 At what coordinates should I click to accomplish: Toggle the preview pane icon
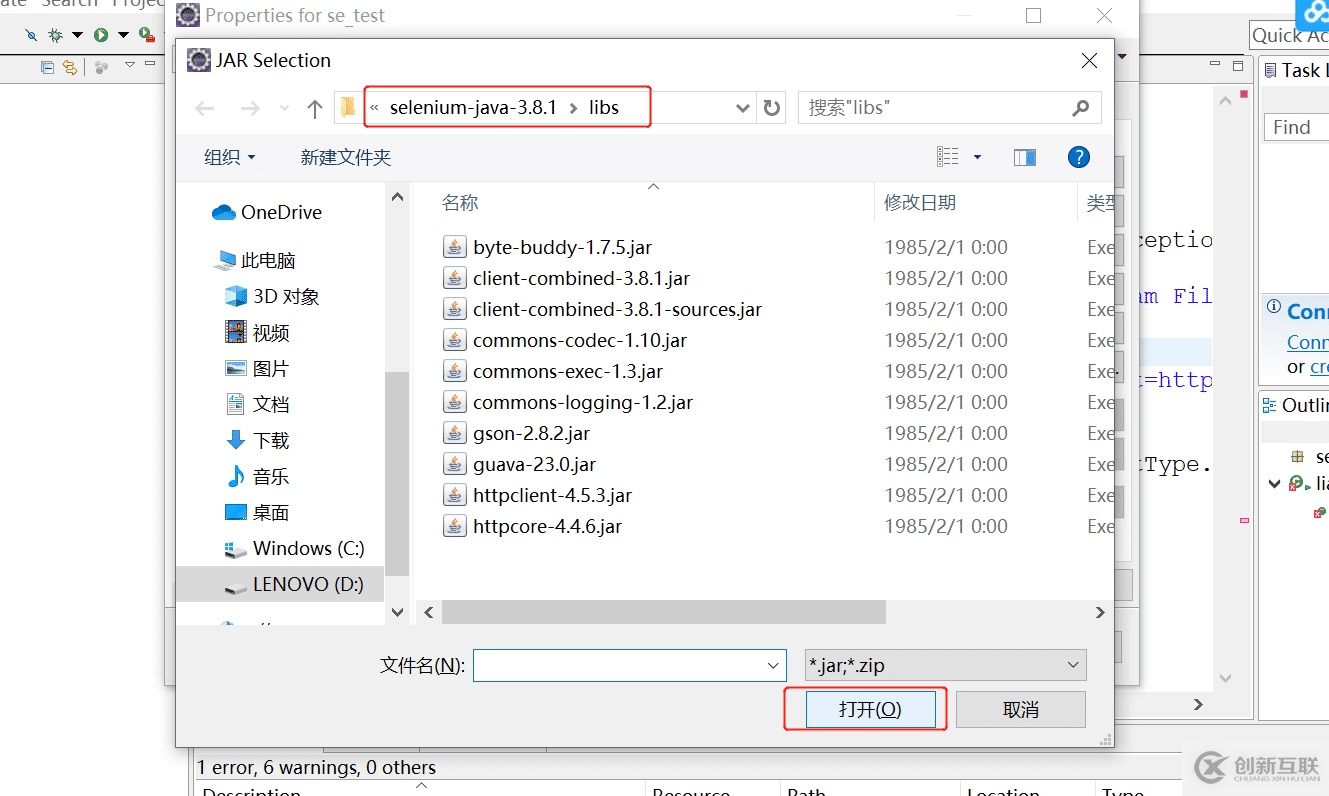[x=1025, y=157]
